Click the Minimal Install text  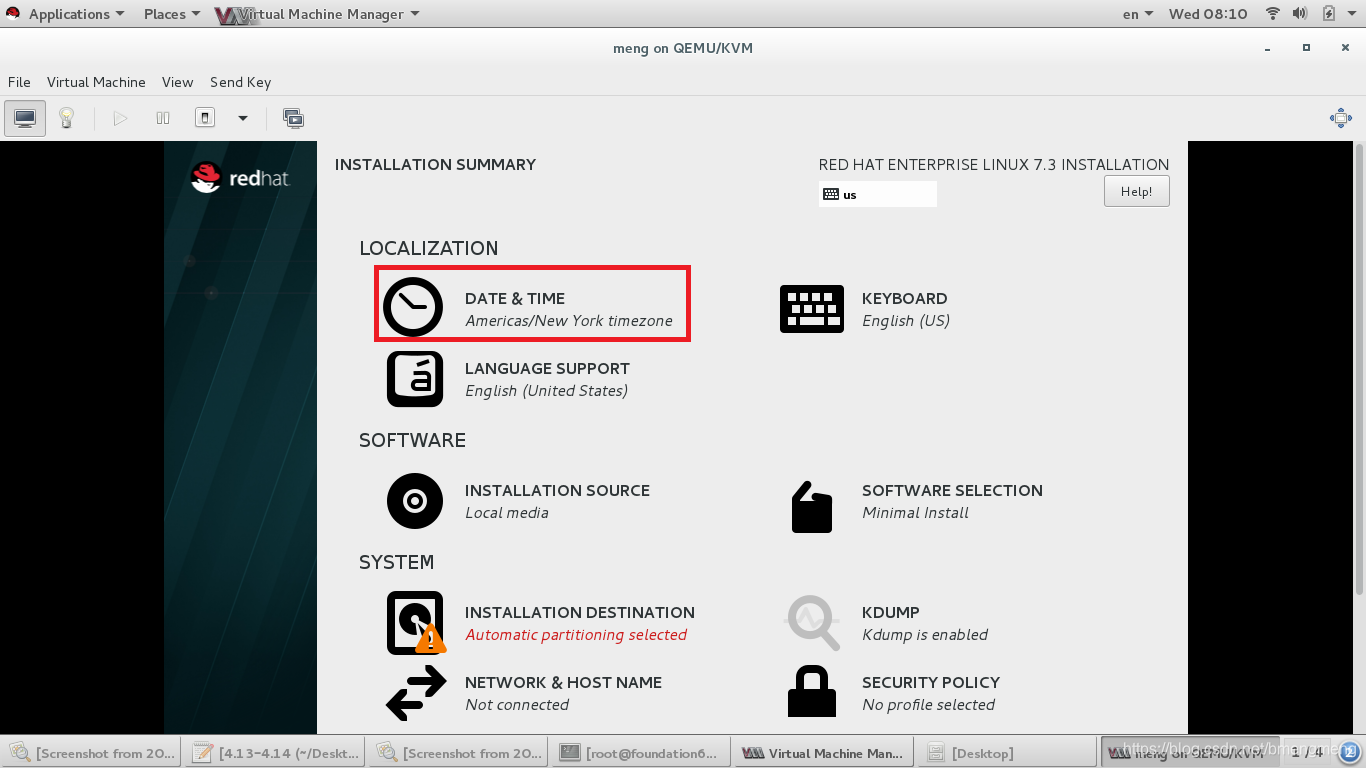(915, 513)
